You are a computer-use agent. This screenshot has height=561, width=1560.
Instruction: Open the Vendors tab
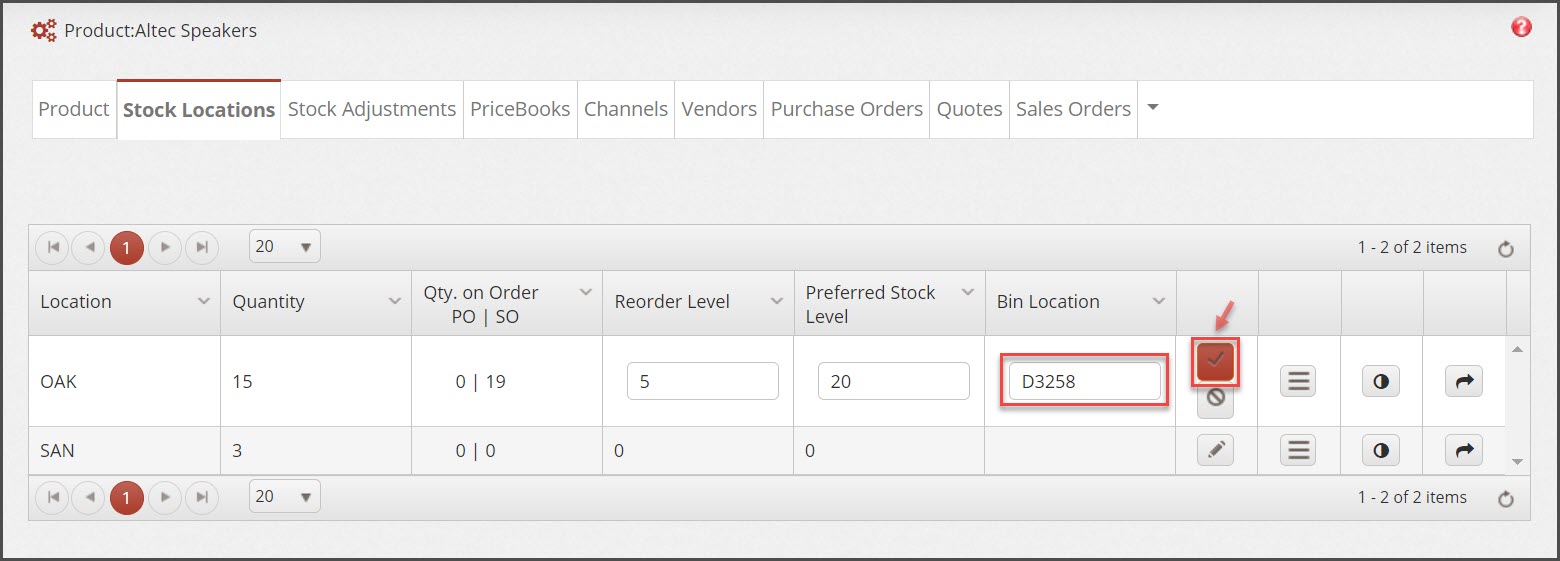pos(719,109)
